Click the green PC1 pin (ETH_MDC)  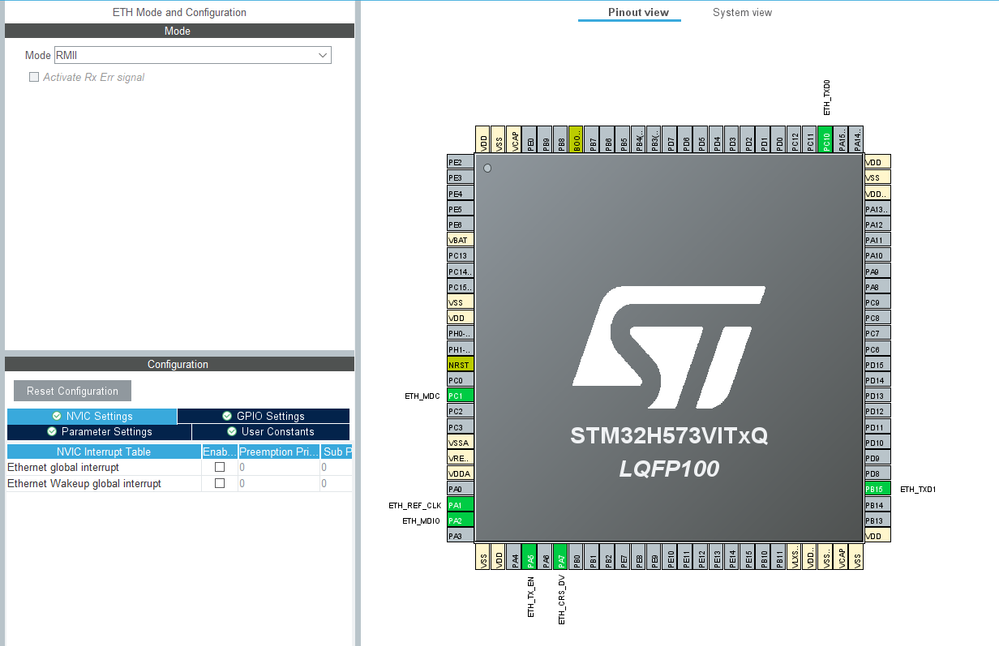pyautogui.click(x=459, y=396)
